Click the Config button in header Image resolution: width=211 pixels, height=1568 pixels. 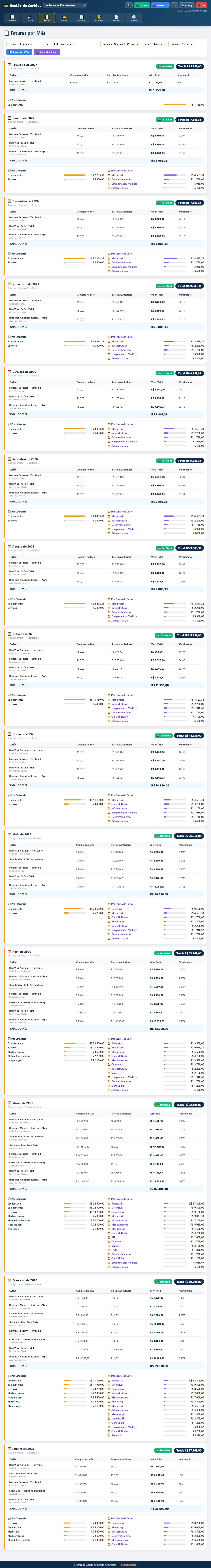click(x=187, y=6)
